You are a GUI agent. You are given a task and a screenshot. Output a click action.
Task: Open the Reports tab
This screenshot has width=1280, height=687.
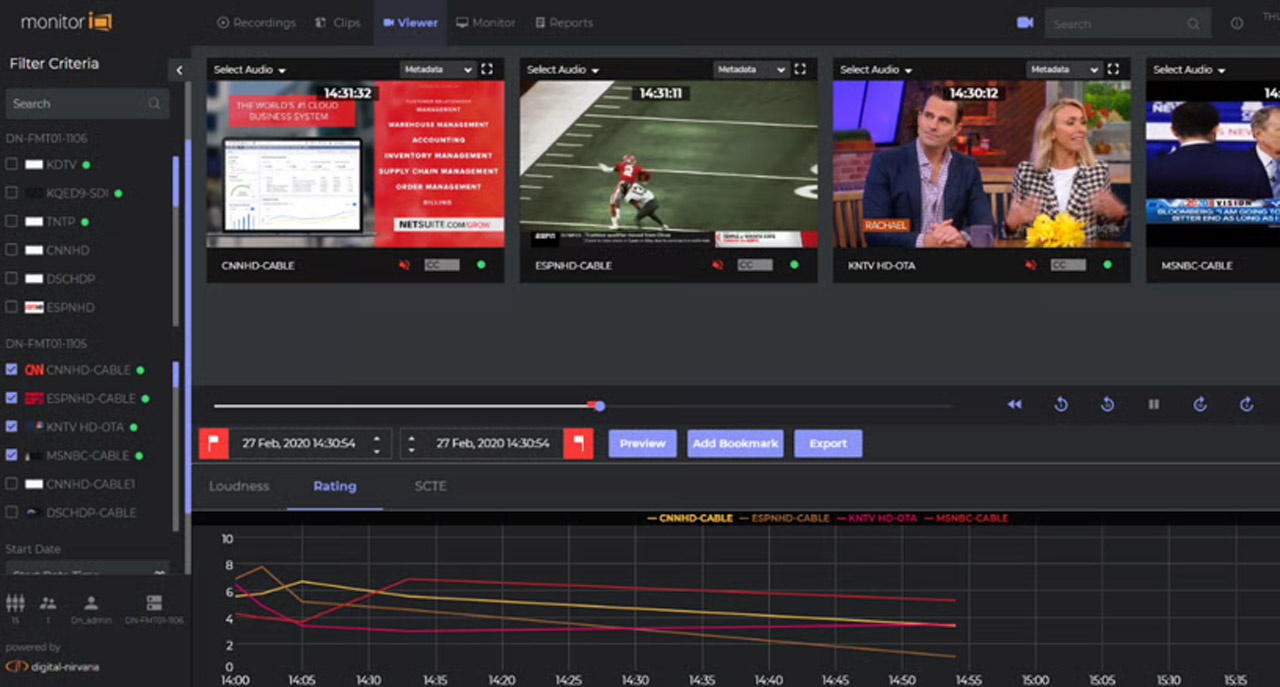click(x=564, y=22)
